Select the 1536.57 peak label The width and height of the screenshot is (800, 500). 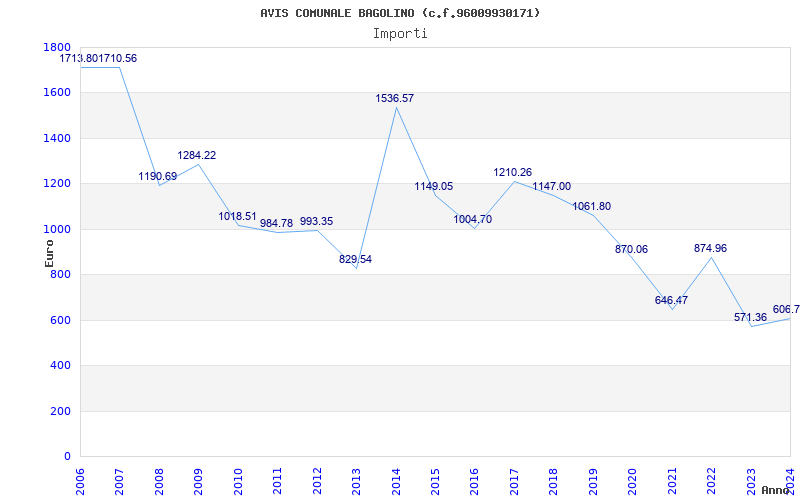[395, 98]
